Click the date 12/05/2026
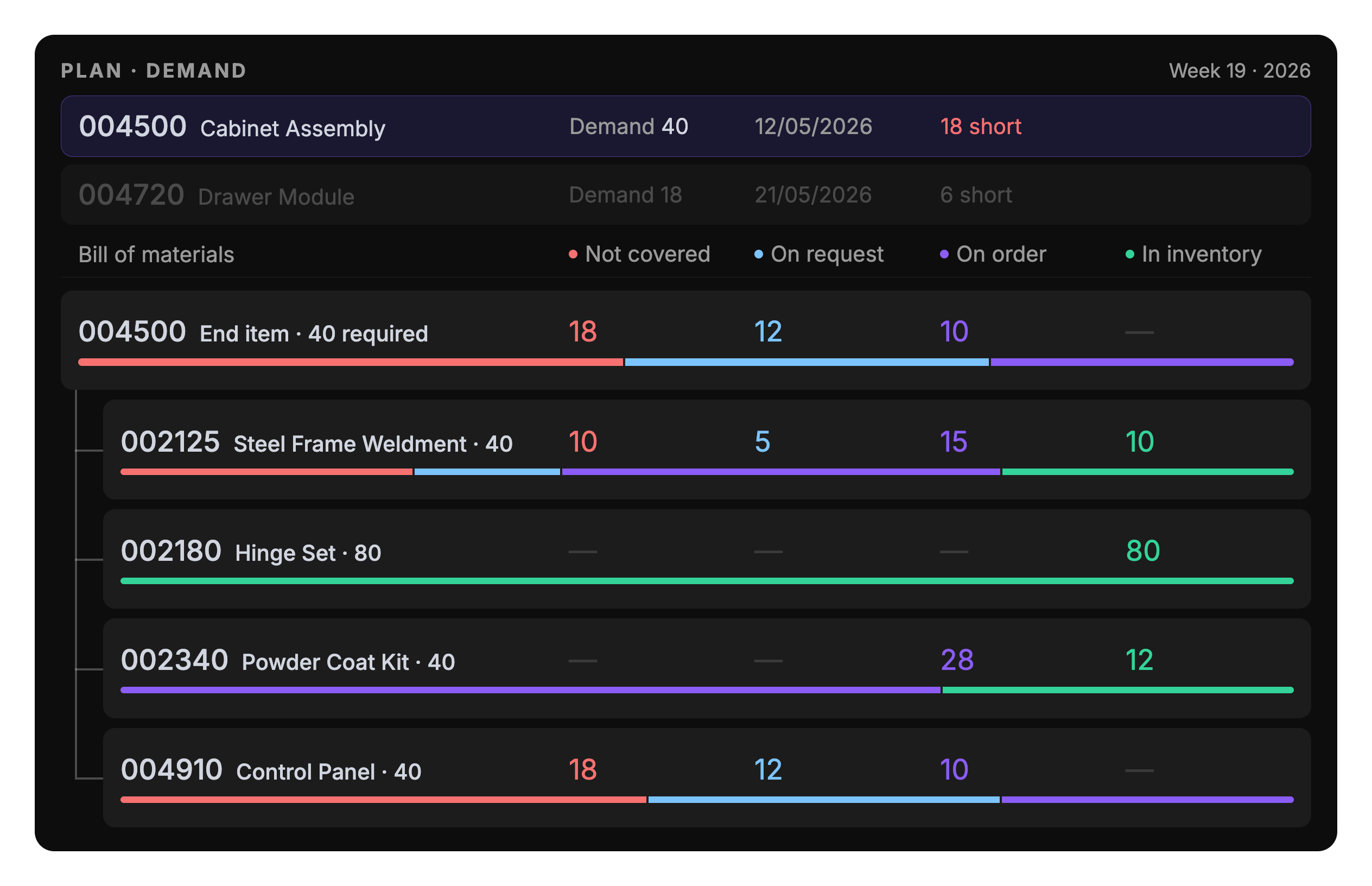This screenshot has width=1372, height=886. pyautogui.click(x=813, y=126)
